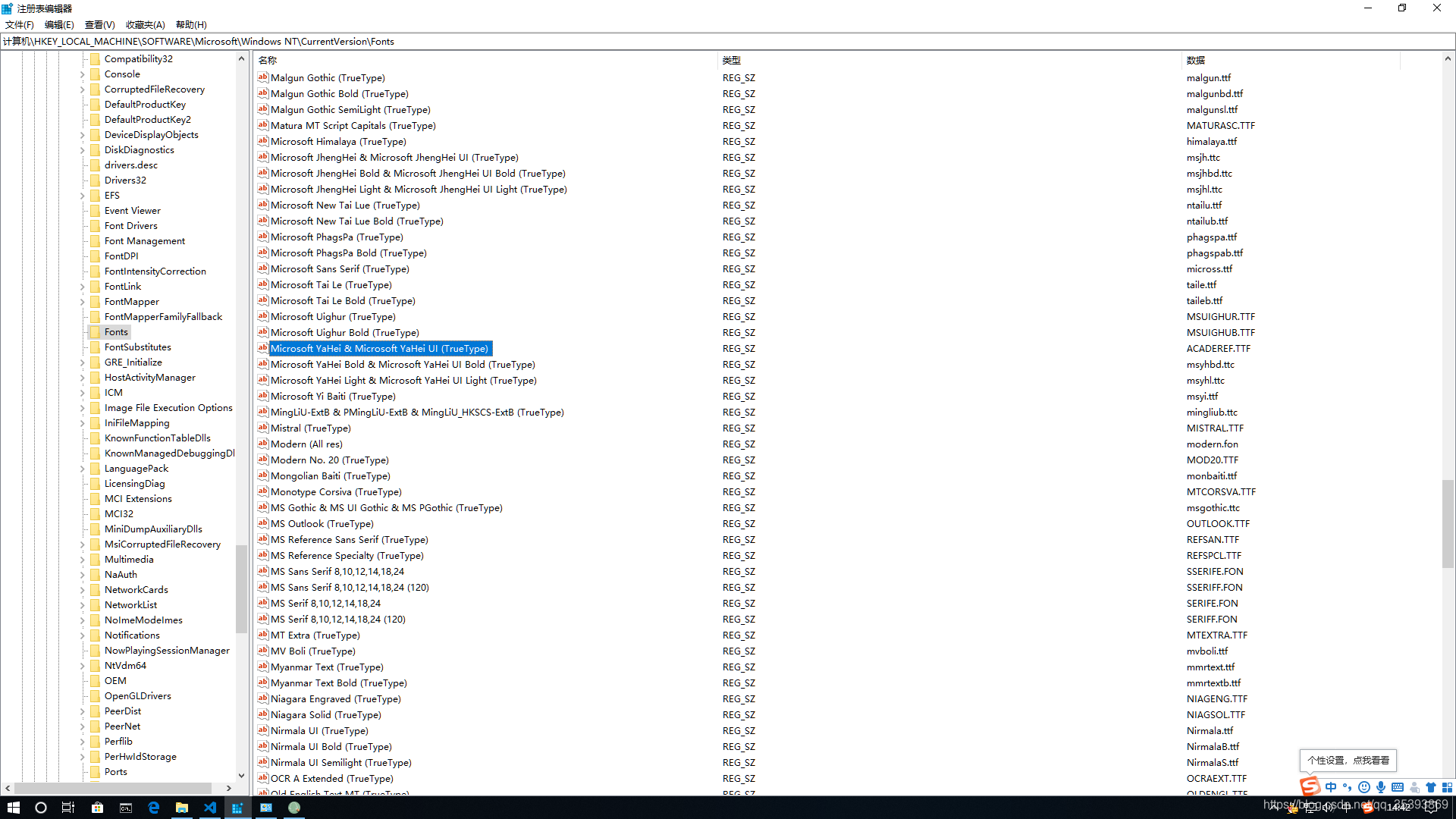Toggle Sogou punctuation mode icon

pos(1348,787)
